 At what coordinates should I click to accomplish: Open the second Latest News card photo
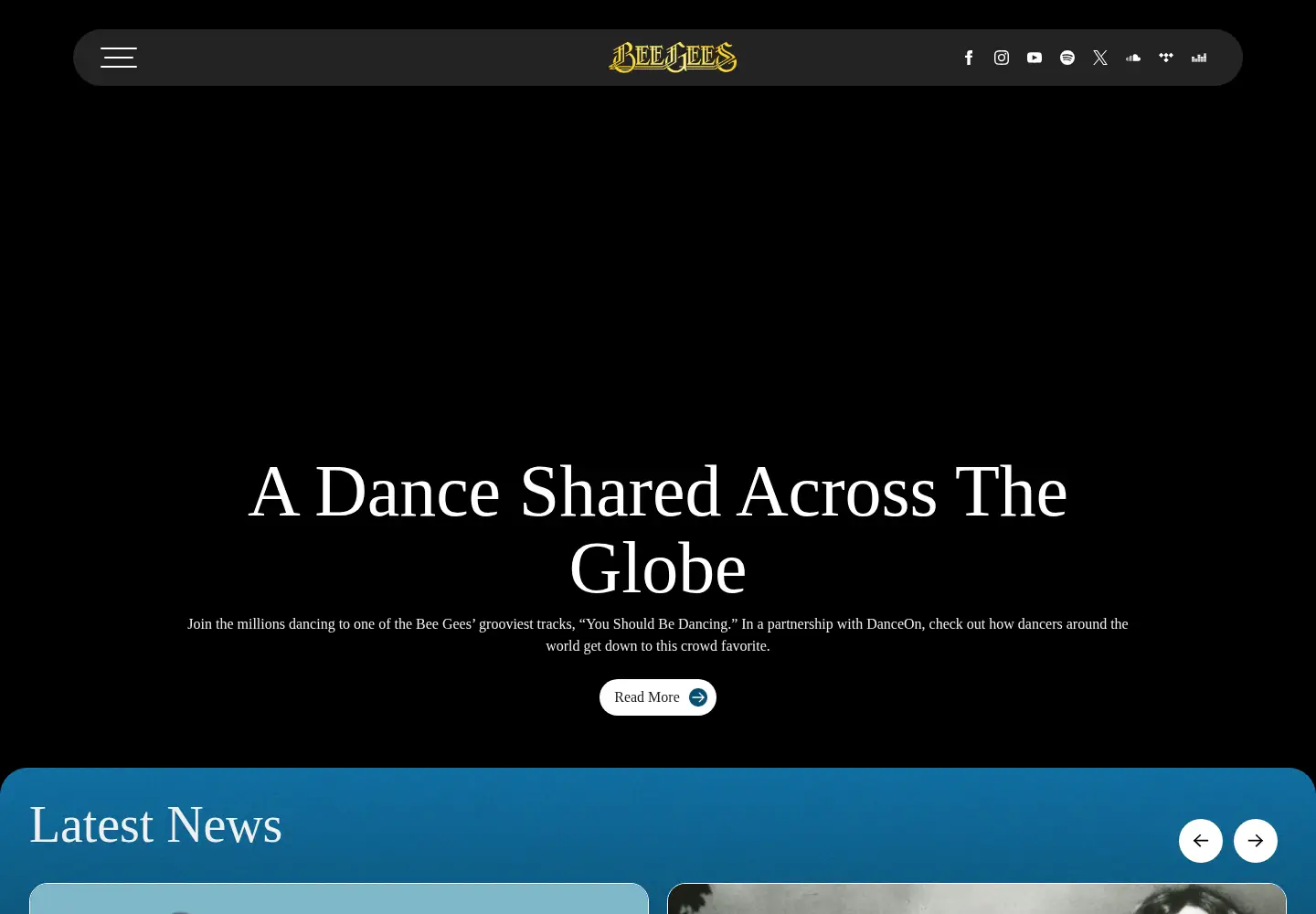[977, 898]
